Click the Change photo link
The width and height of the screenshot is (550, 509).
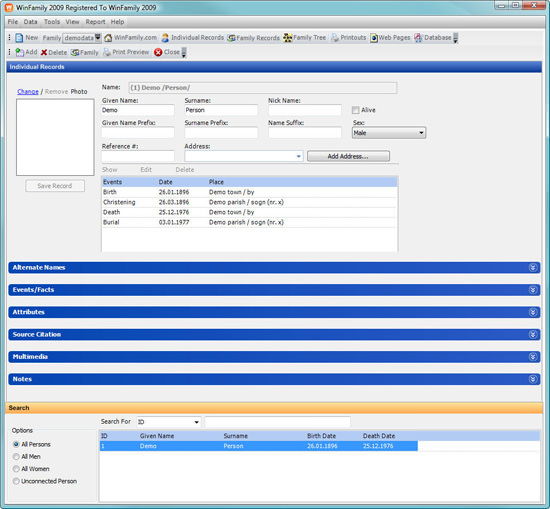(28, 92)
